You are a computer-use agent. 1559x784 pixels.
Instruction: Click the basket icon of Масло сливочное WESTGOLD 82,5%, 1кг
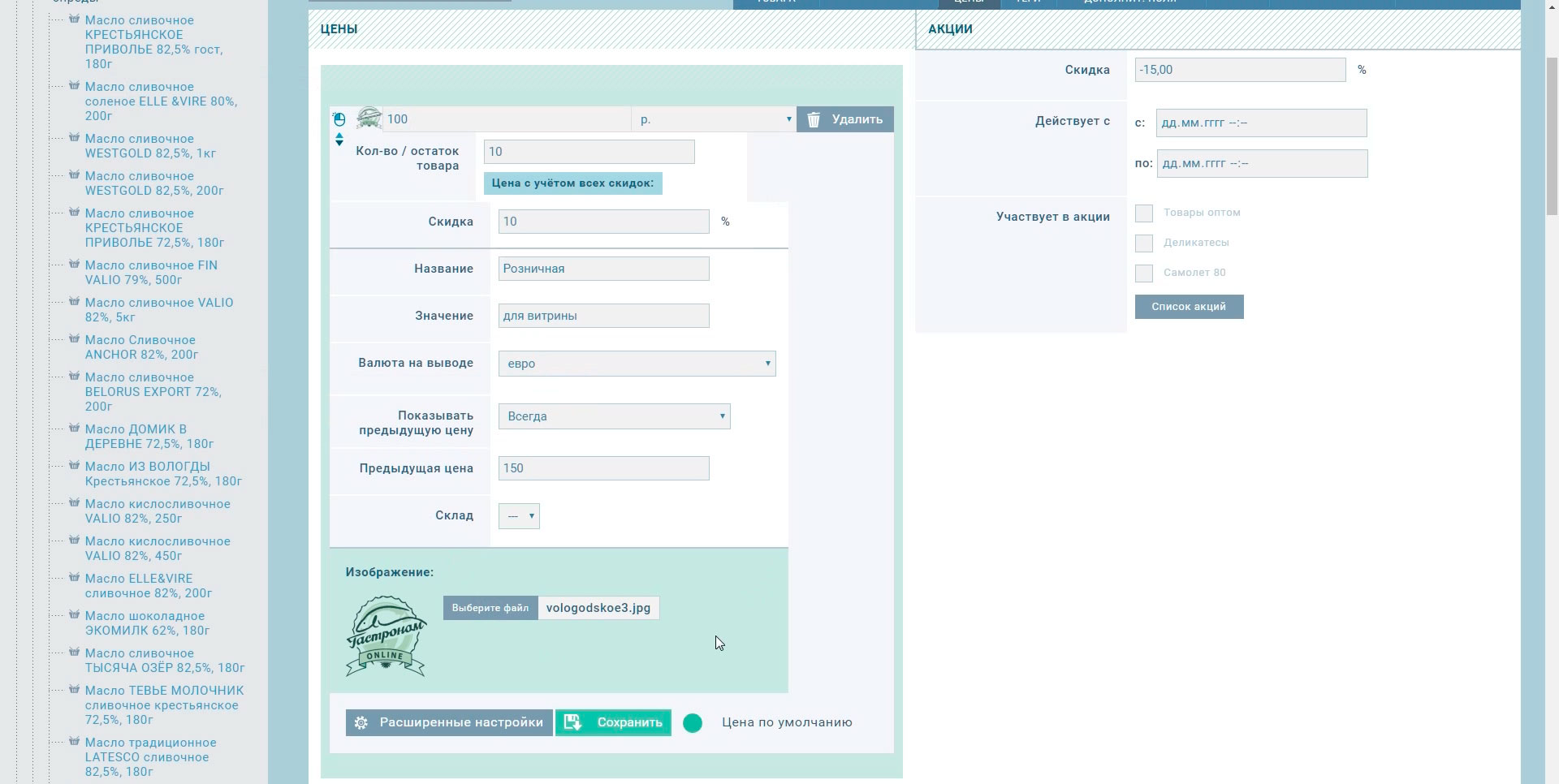coord(74,138)
